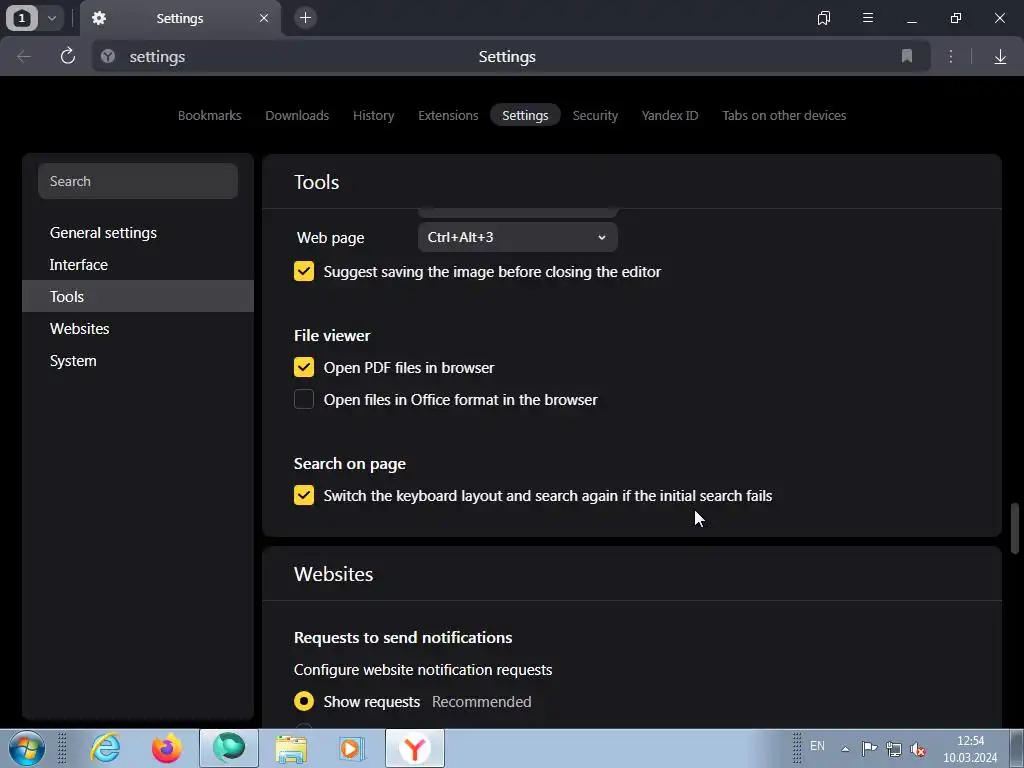Go to General settings in sidebar

tap(138, 232)
